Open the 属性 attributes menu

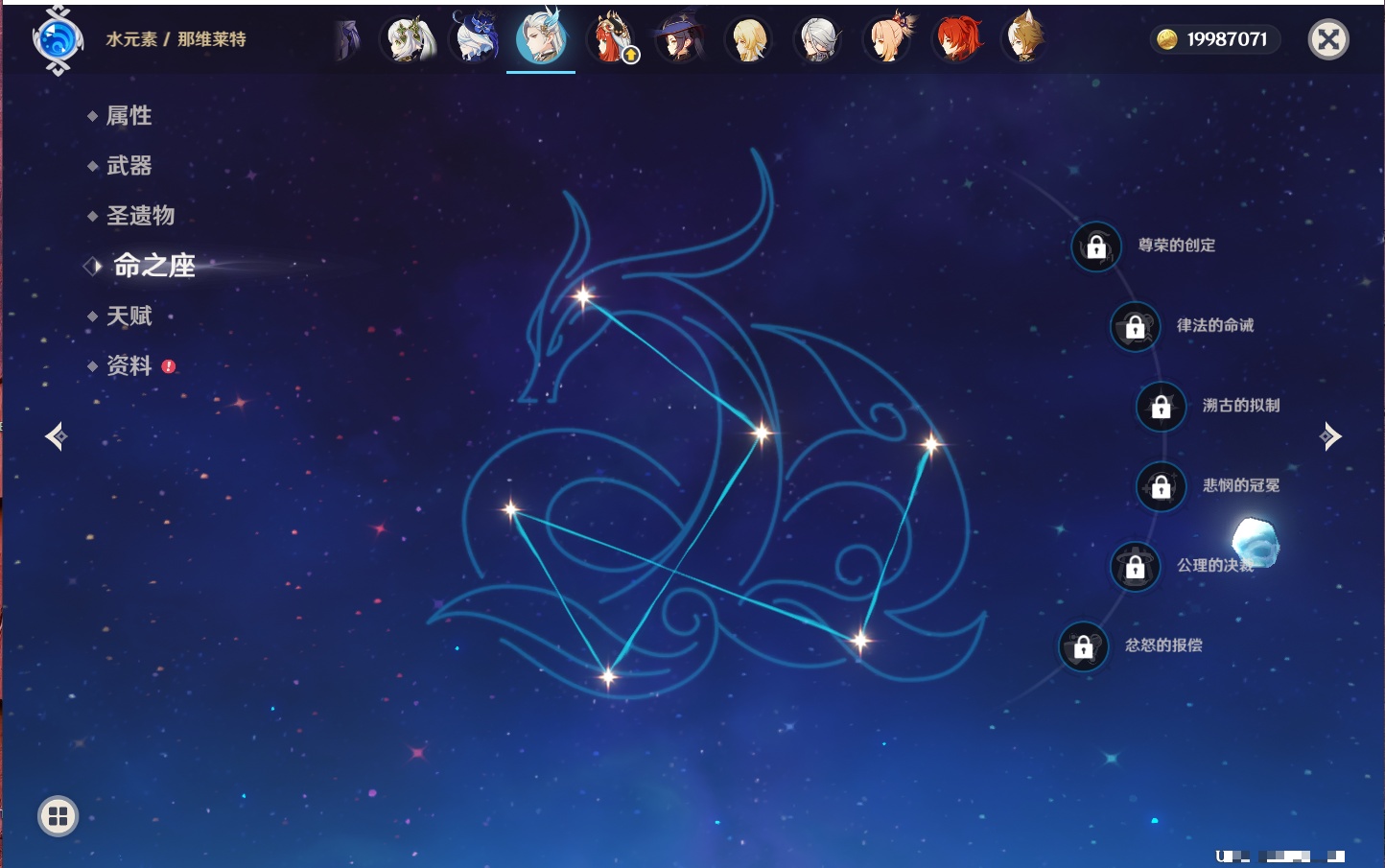point(129,116)
